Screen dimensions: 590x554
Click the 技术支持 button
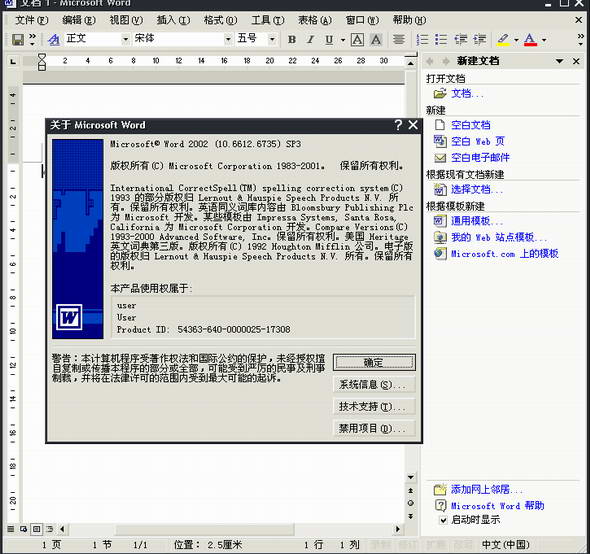pyautogui.click(x=374, y=406)
